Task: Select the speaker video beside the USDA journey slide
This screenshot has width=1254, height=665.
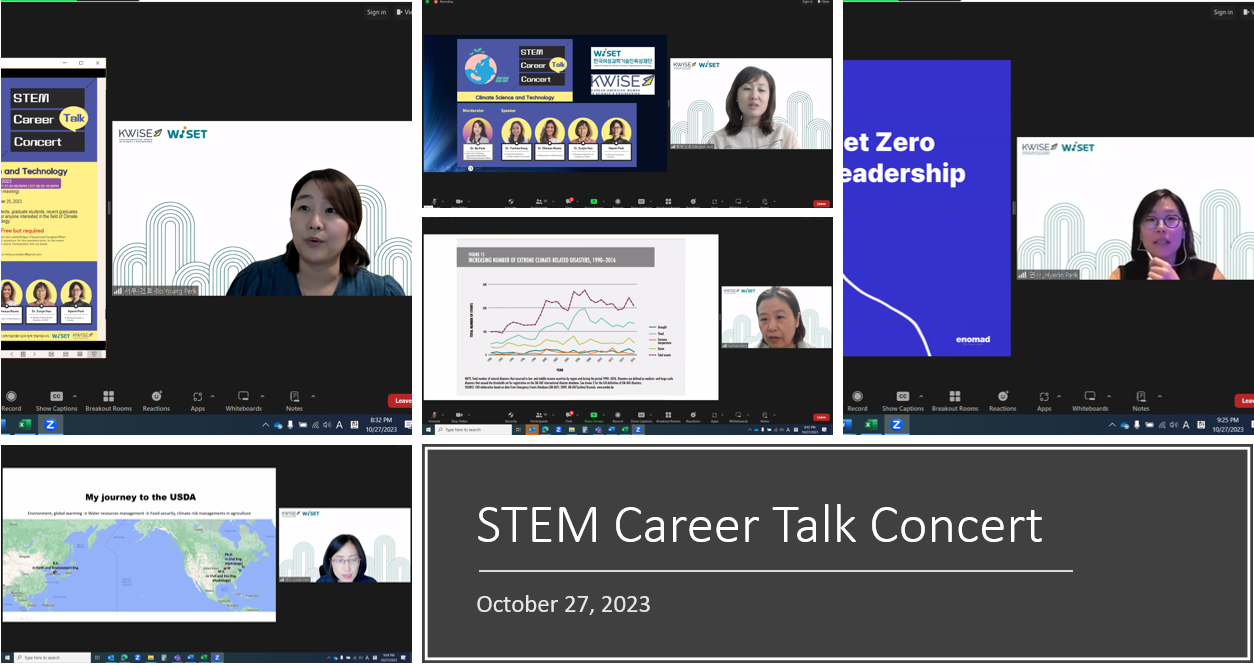Action: click(345, 546)
